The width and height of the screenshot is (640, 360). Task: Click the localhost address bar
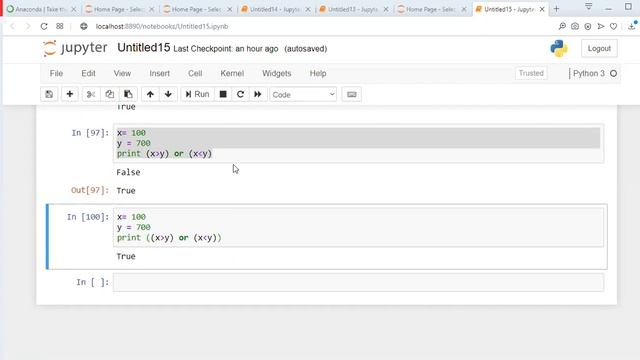[162, 27]
